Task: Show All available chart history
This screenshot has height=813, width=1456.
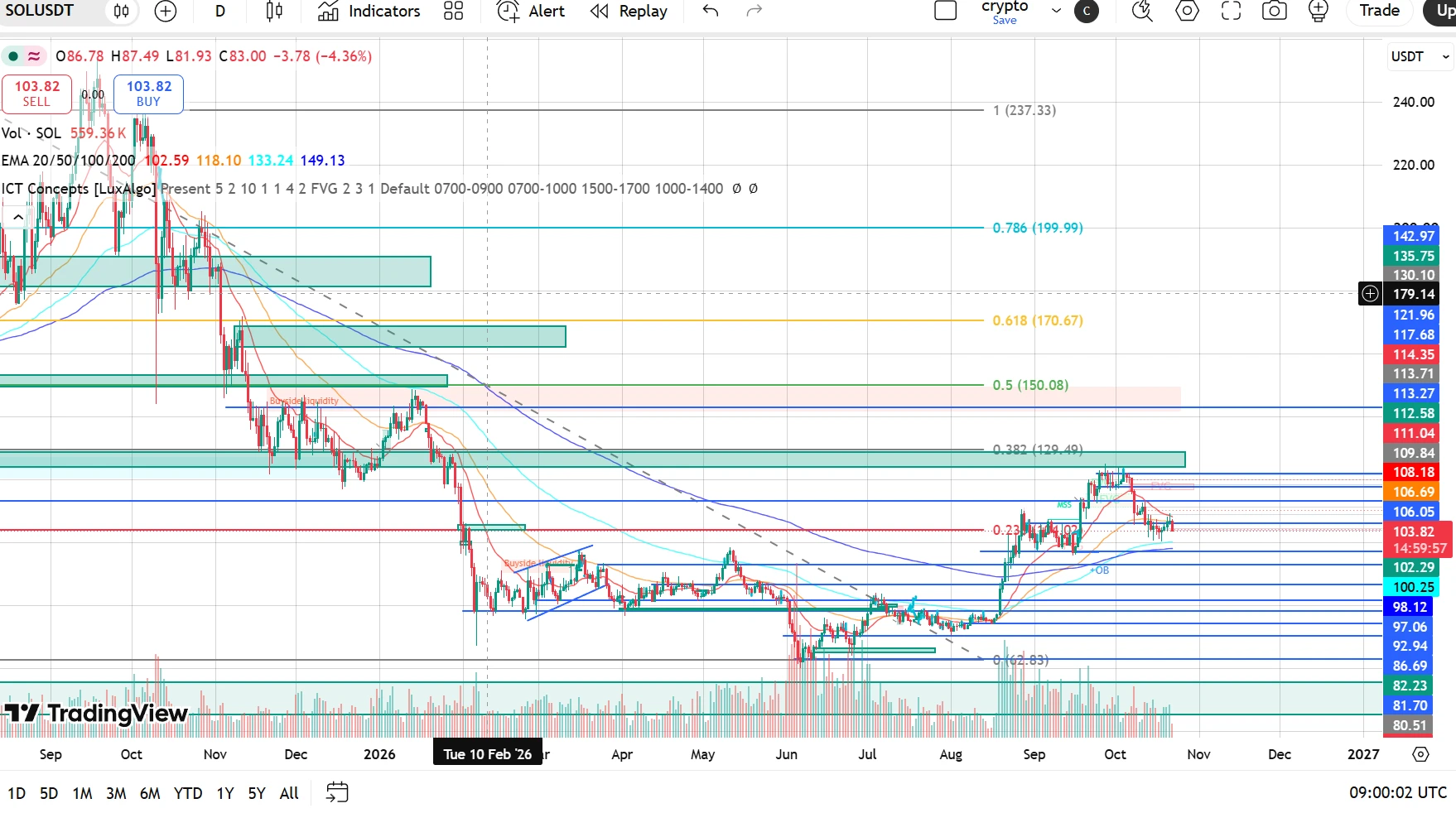Action: [x=289, y=793]
